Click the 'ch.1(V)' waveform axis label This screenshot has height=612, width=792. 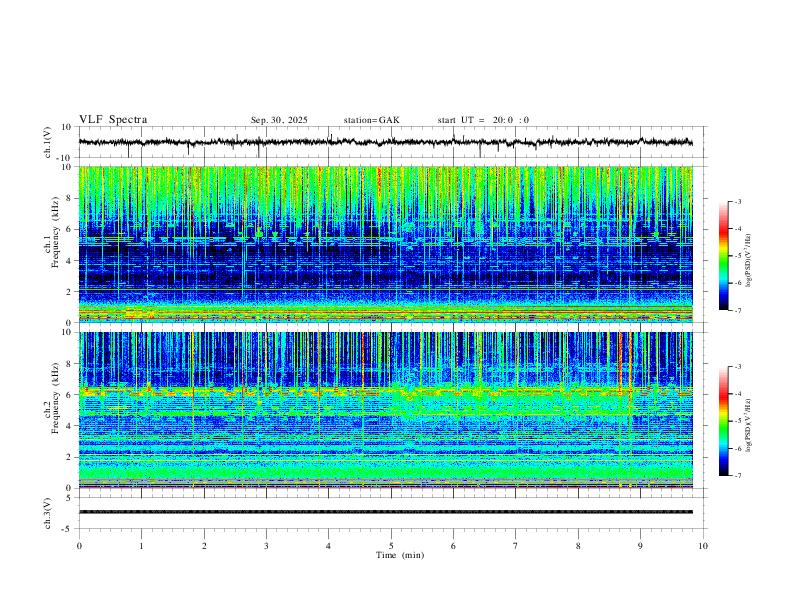tap(48, 142)
